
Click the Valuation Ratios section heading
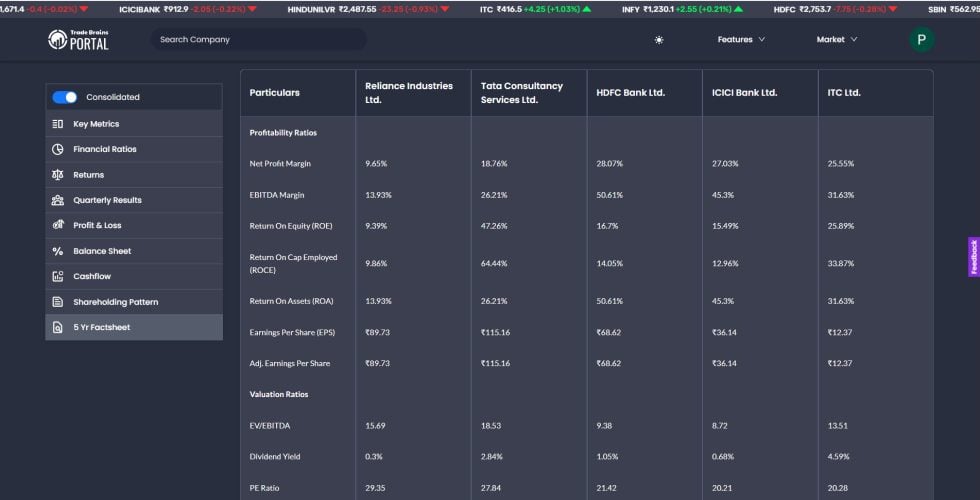(x=279, y=394)
